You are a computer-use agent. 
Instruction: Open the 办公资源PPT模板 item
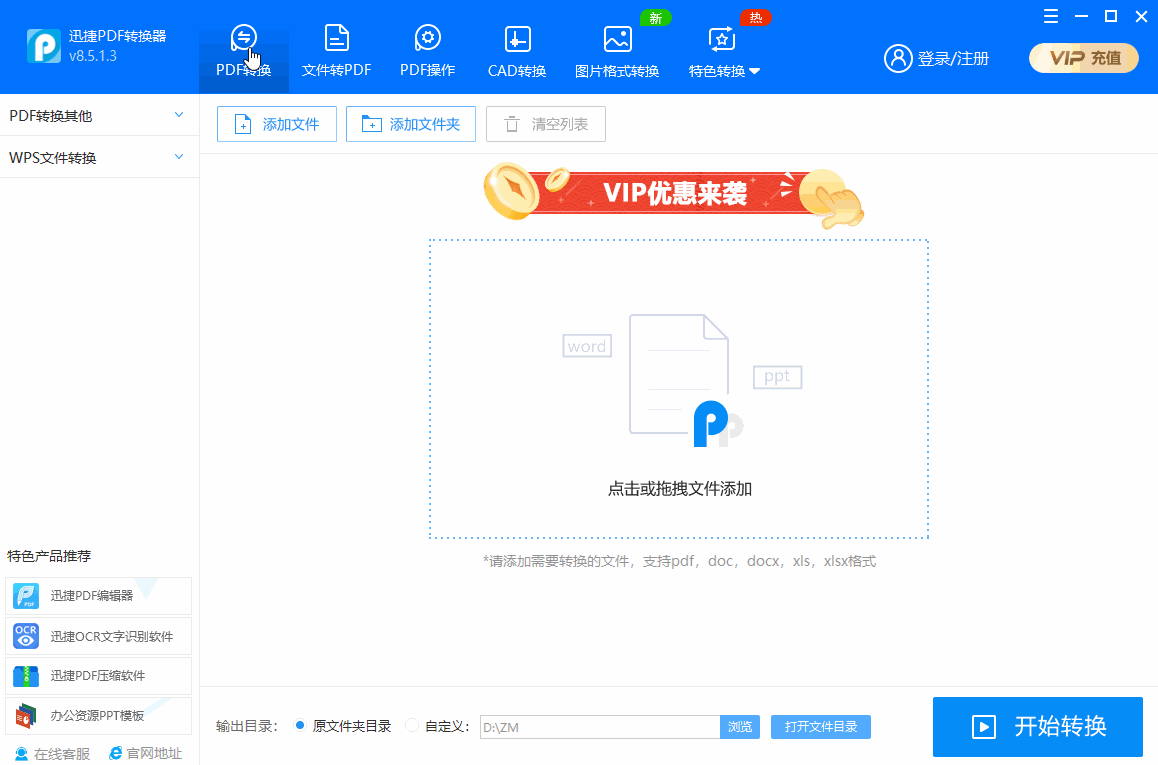(98, 716)
